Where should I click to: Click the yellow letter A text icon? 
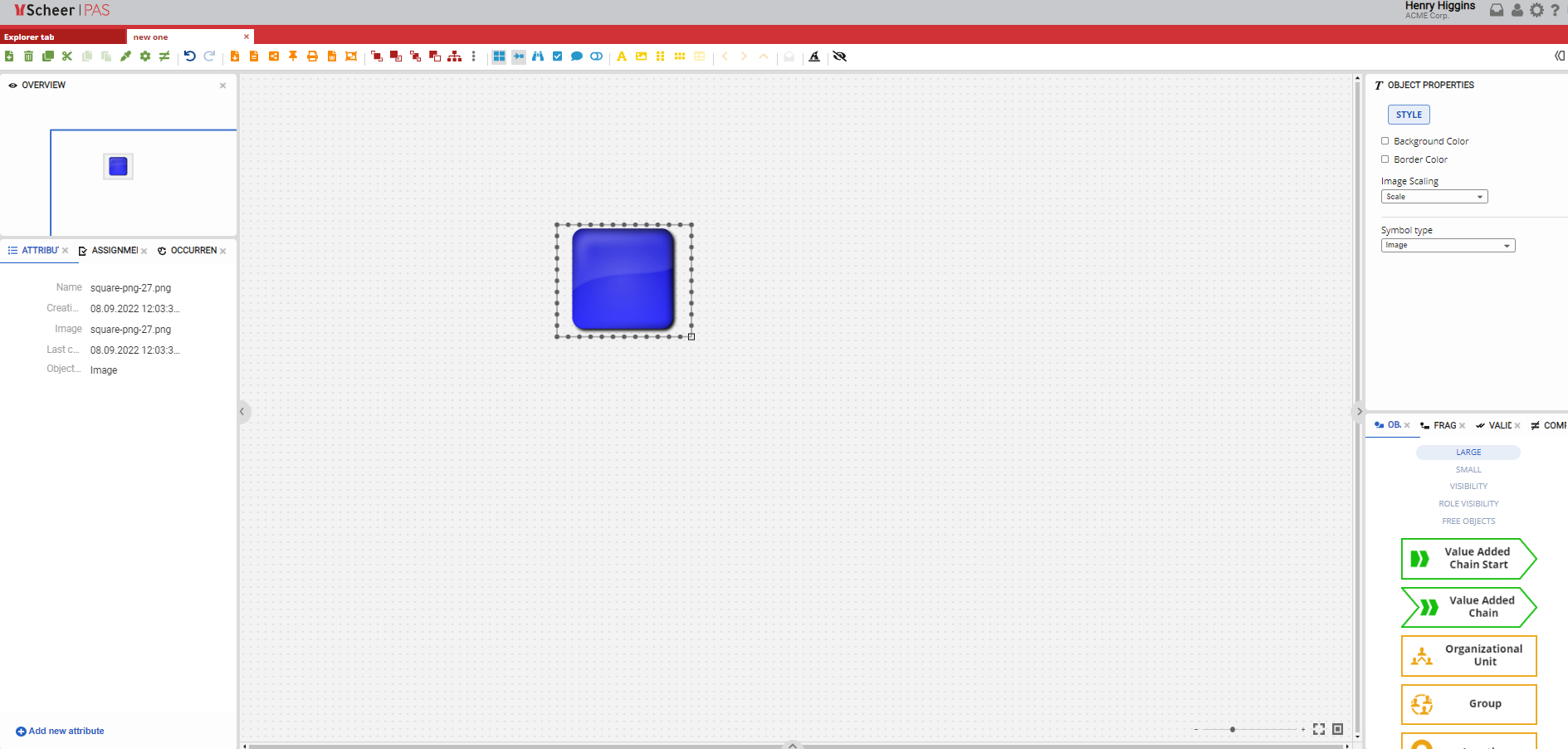tap(622, 56)
